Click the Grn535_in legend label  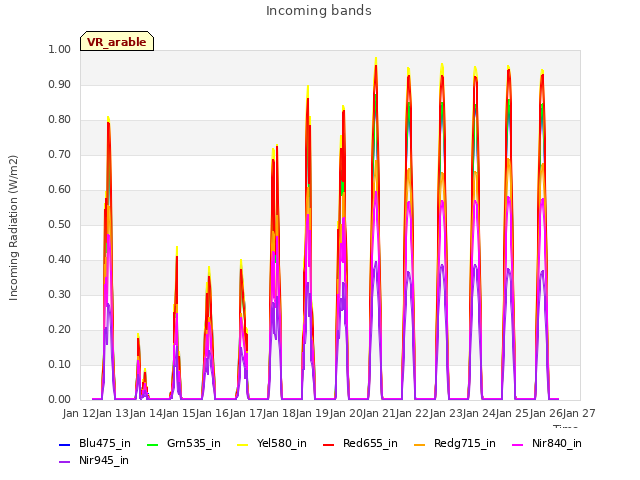coord(193,444)
